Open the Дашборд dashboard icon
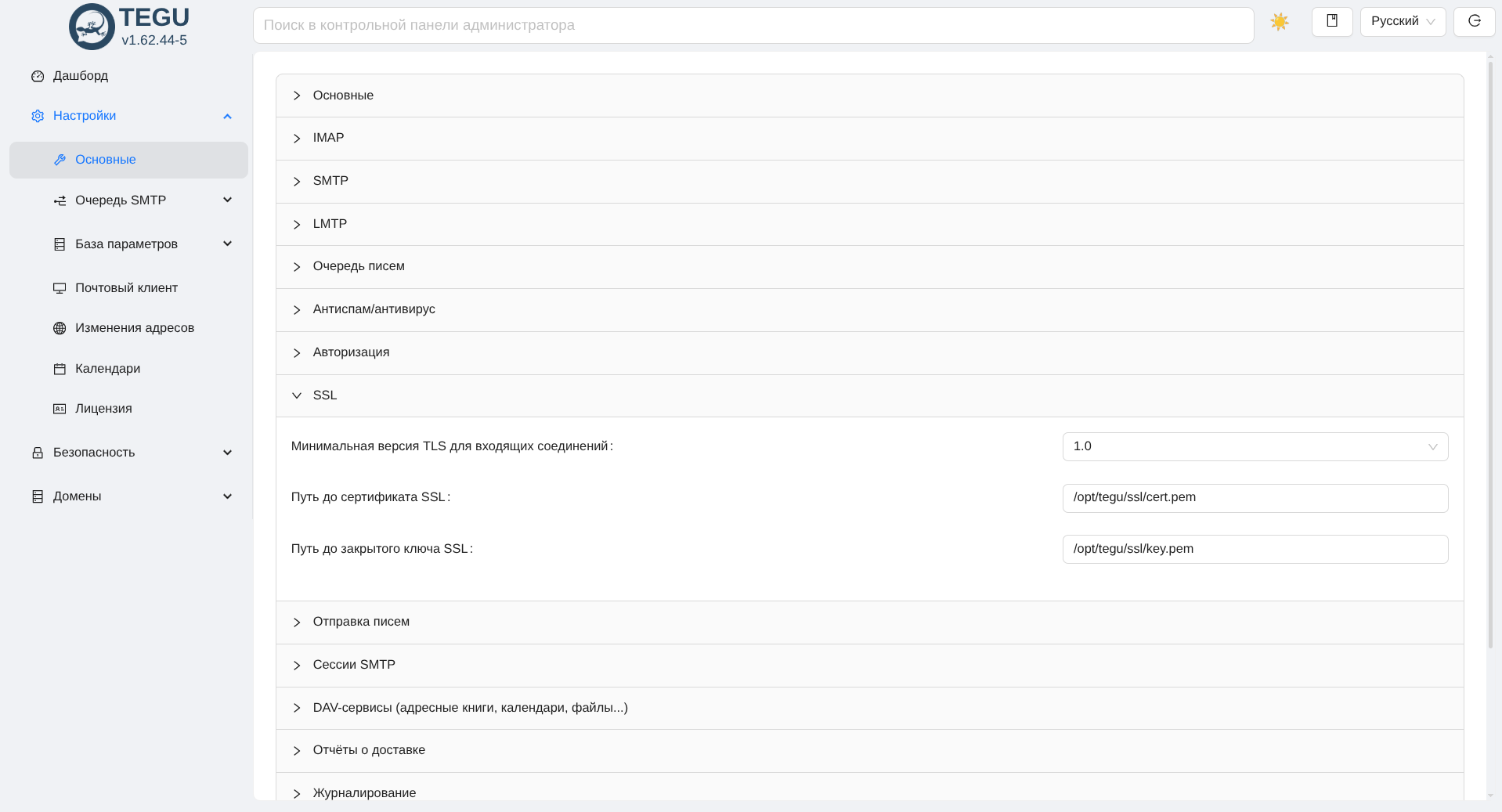The width and height of the screenshot is (1502, 812). (38, 76)
